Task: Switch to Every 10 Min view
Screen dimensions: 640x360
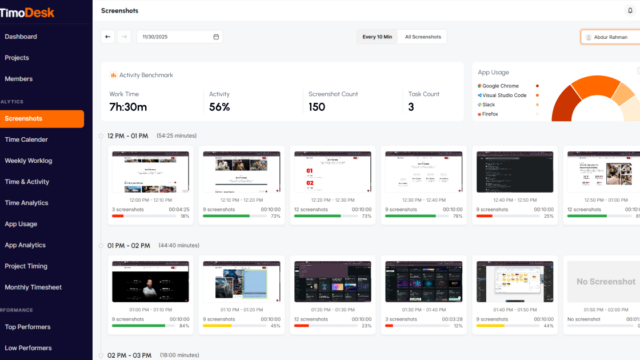Action: 377,37
